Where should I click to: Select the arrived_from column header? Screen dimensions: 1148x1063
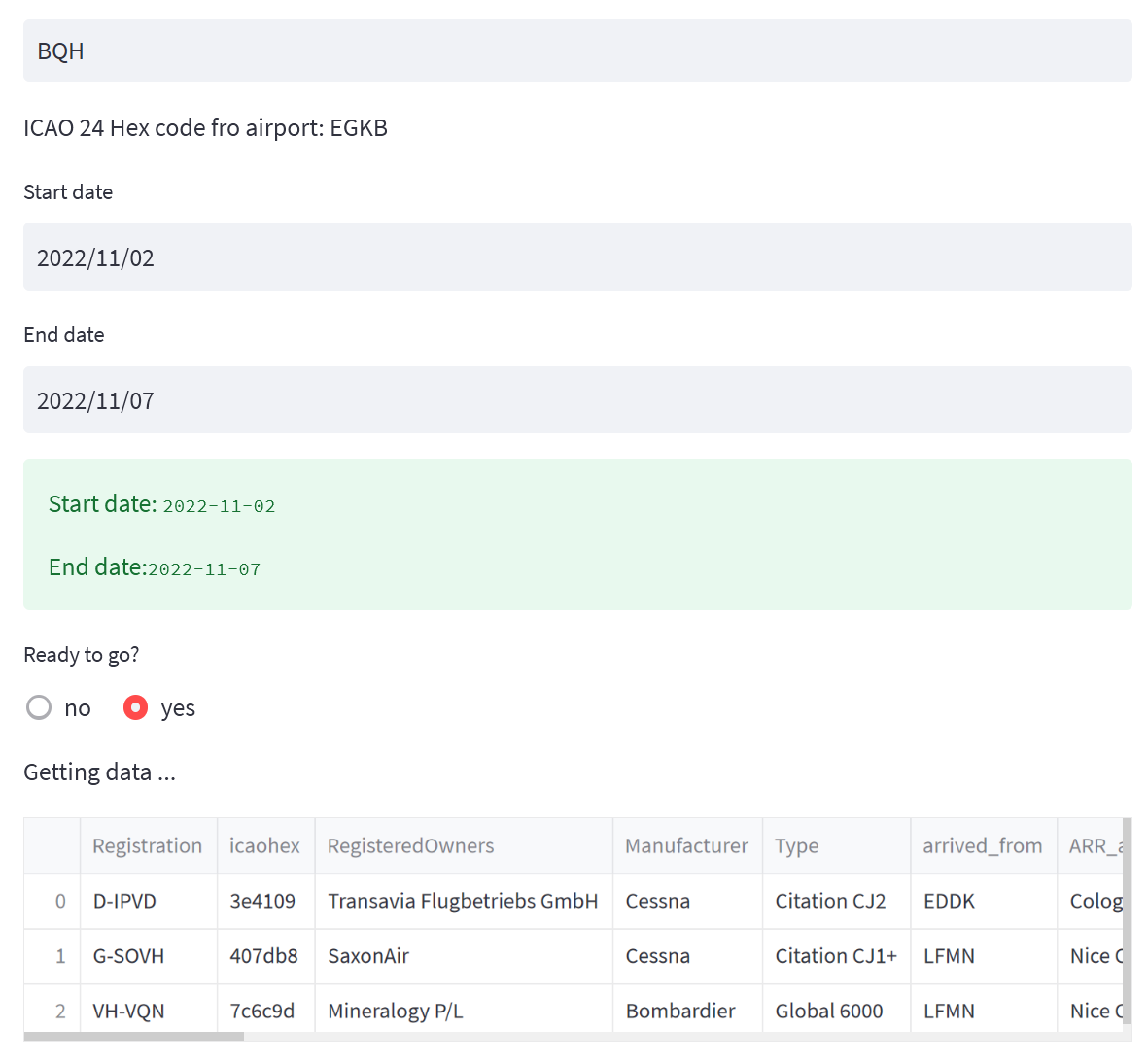pos(983,845)
